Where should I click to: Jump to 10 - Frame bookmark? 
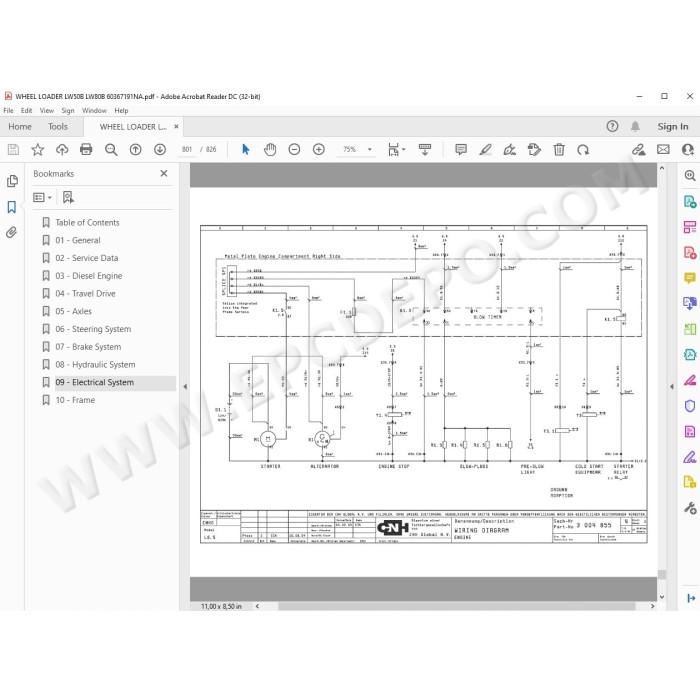(x=75, y=400)
